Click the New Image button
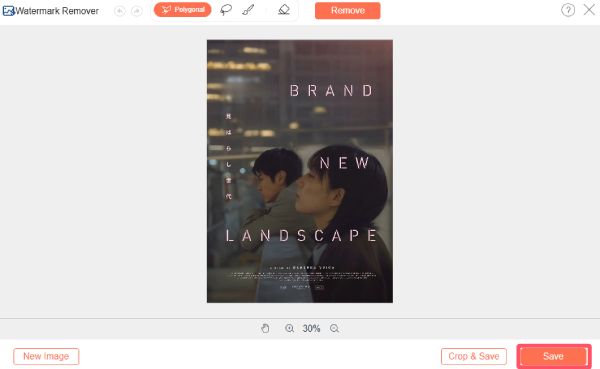Viewport: 600px width, 369px height. click(x=46, y=356)
